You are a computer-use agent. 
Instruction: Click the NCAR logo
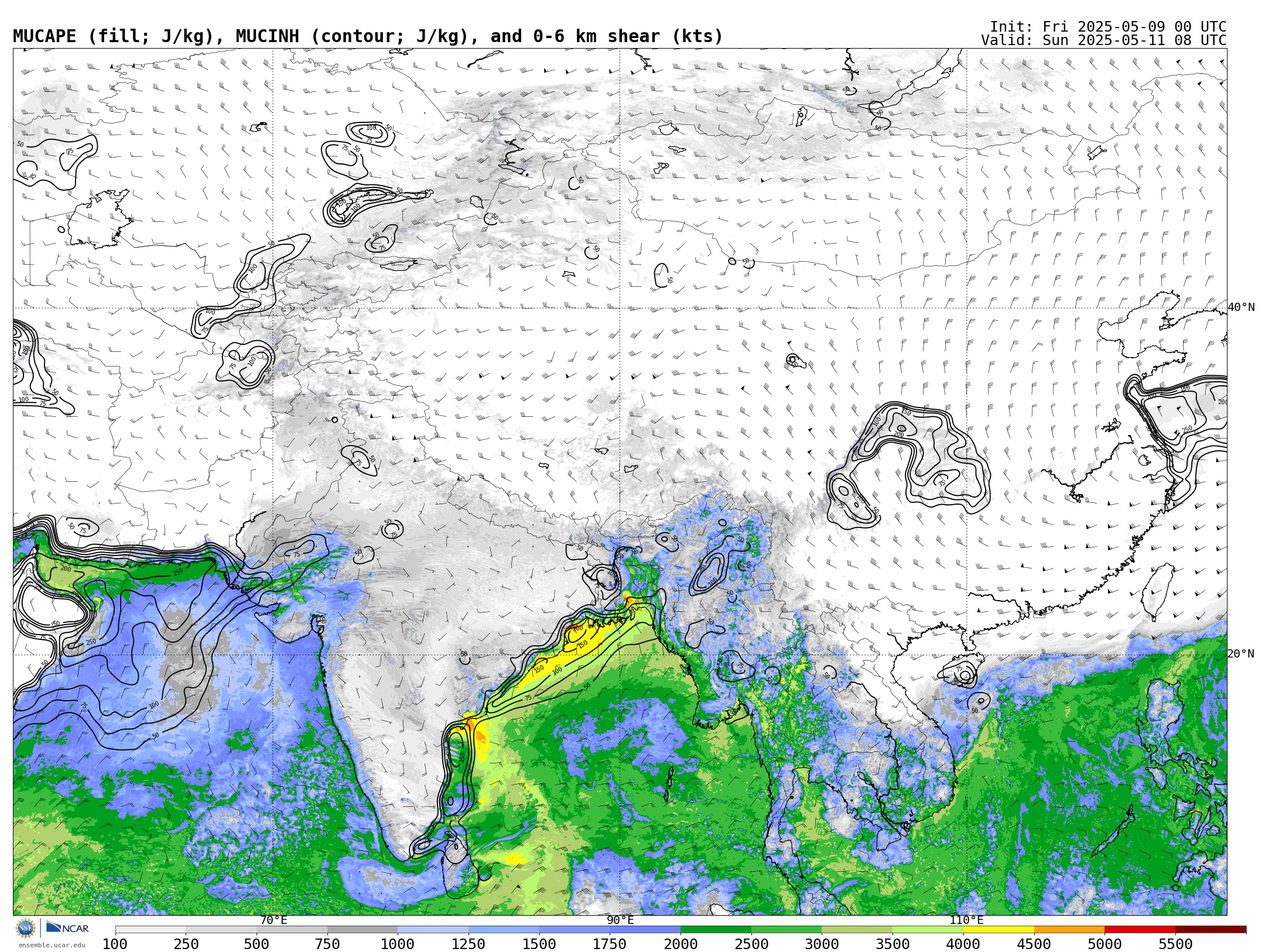(67, 928)
